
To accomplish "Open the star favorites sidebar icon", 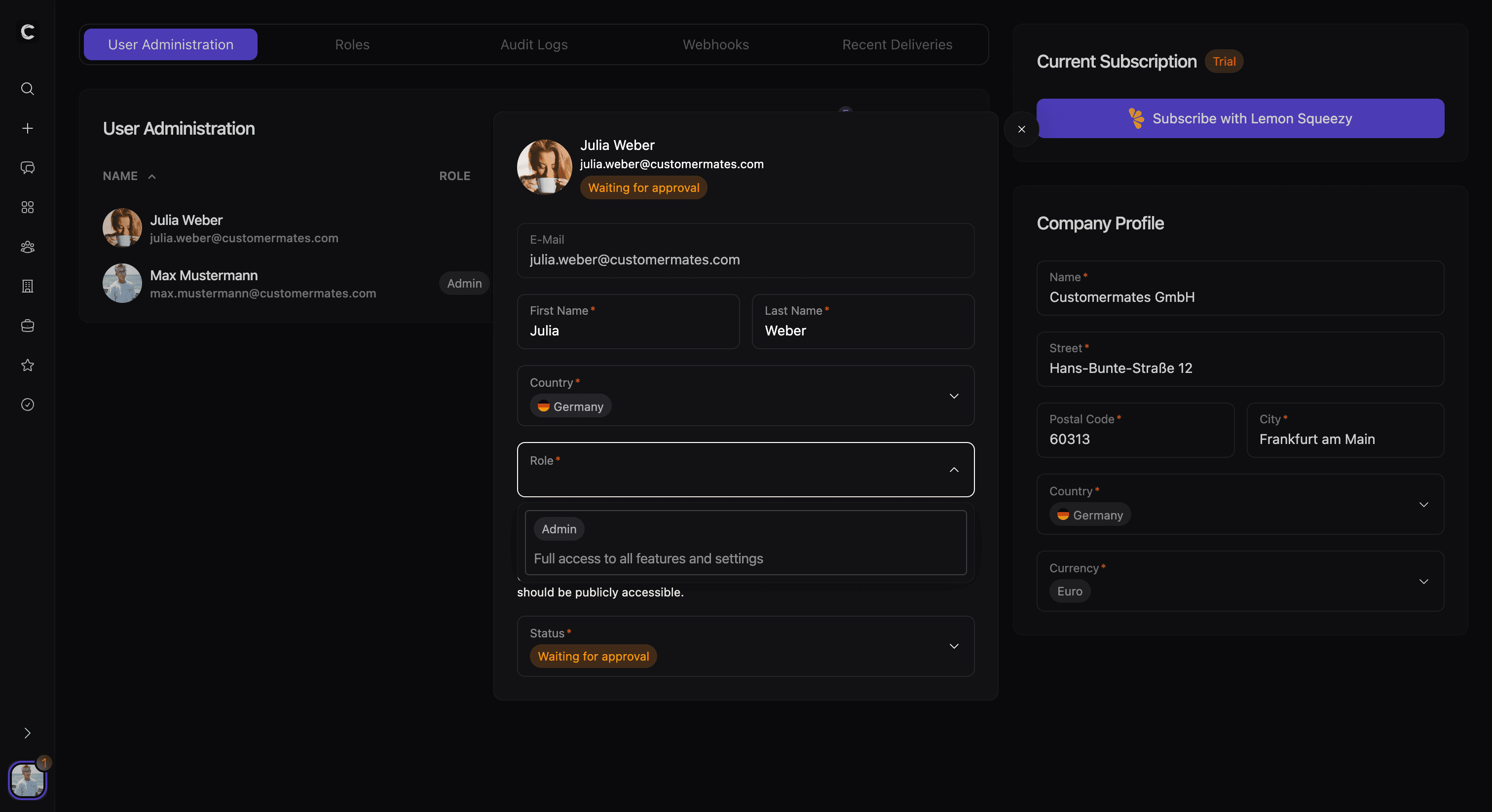I will point(27,365).
